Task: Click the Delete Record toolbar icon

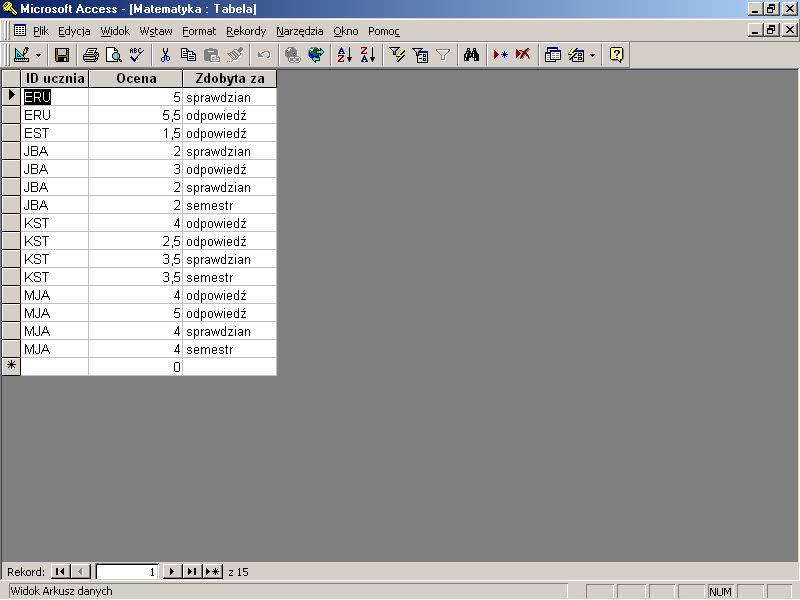Action: tap(523, 55)
